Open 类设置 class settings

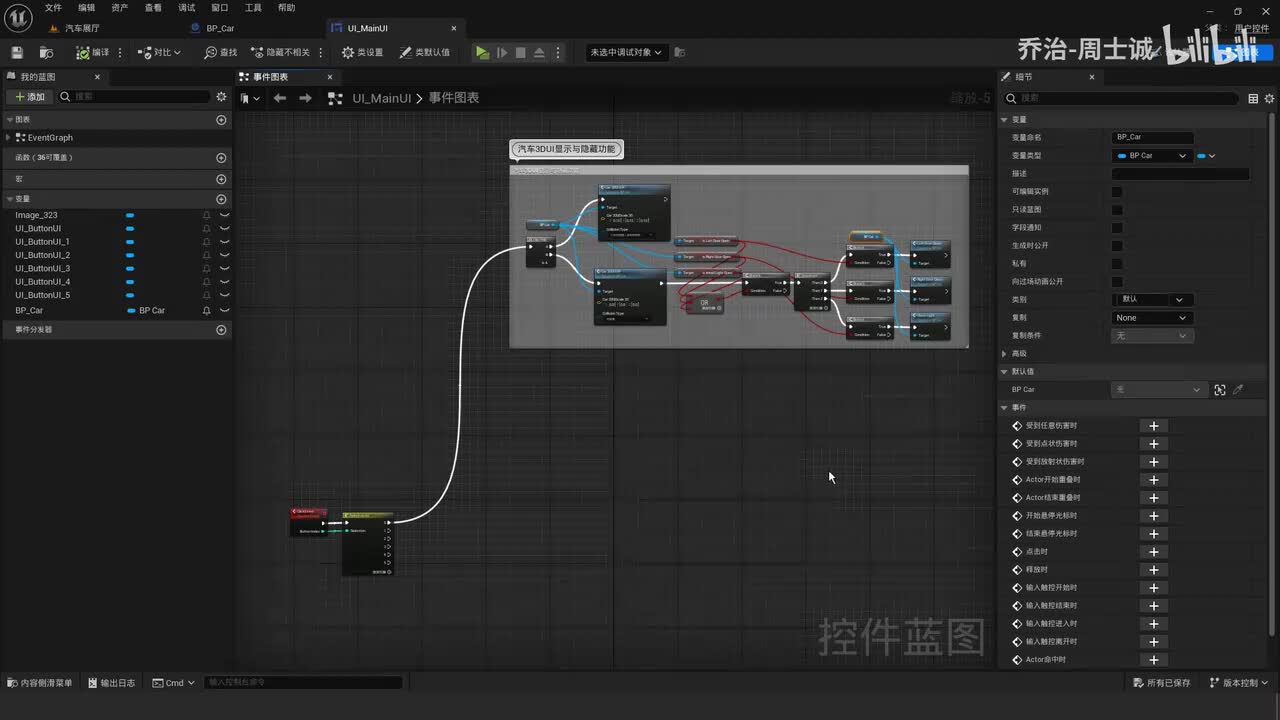[363, 52]
